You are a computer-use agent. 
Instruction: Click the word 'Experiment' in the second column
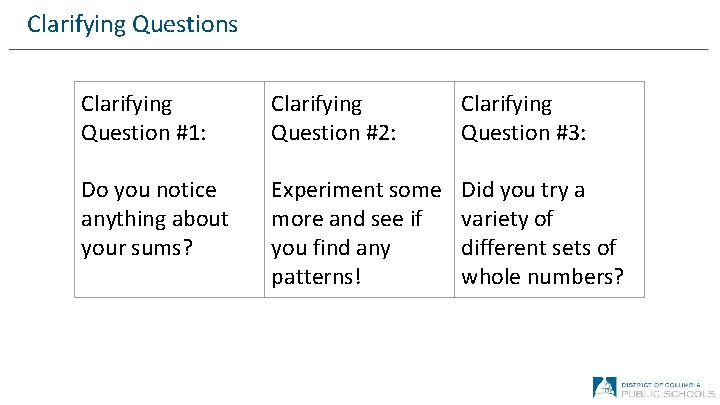pos(322,190)
